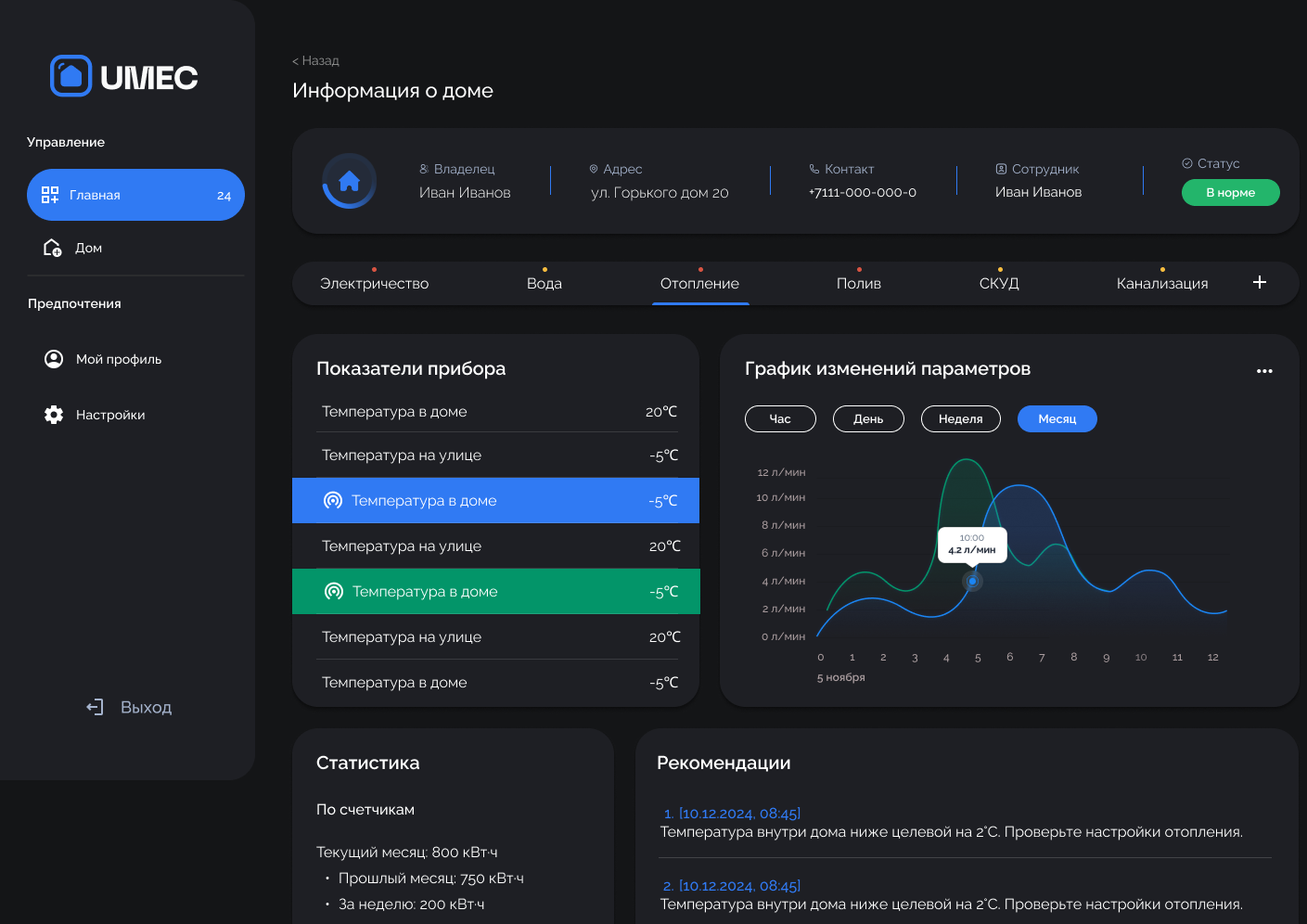Click the blue data point marker on the chart
Viewport: 1307px width, 924px height.
(x=972, y=582)
